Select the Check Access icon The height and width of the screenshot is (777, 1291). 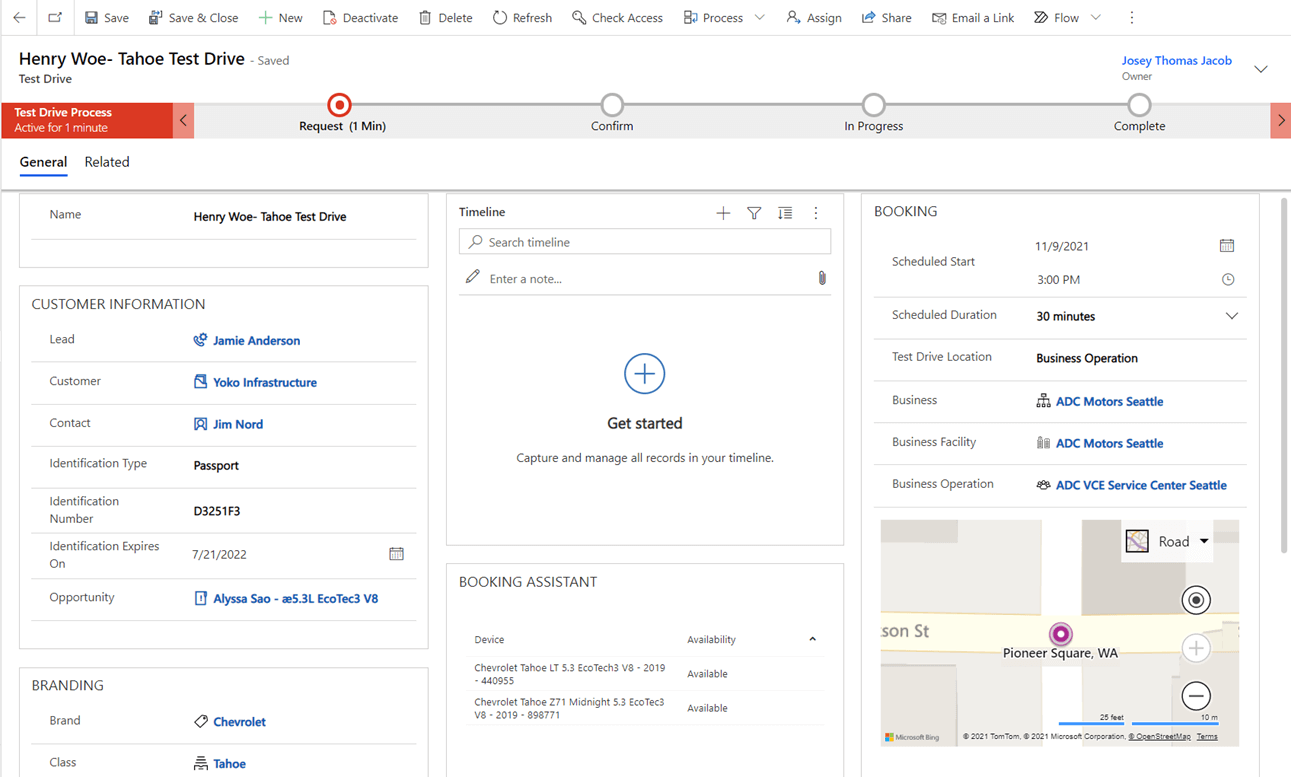[x=577, y=17]
